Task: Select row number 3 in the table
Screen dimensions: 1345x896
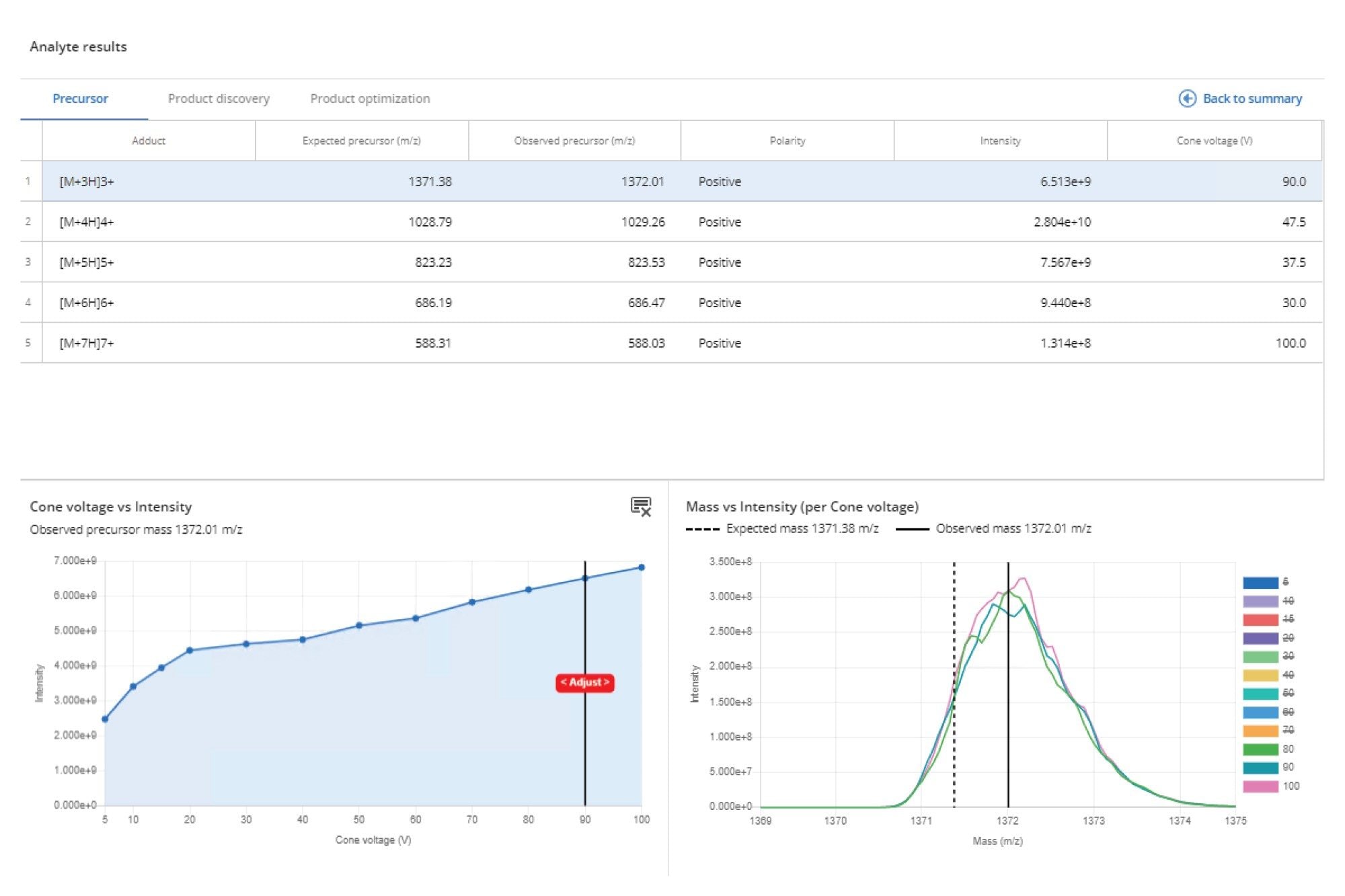Action: (28, 262)
